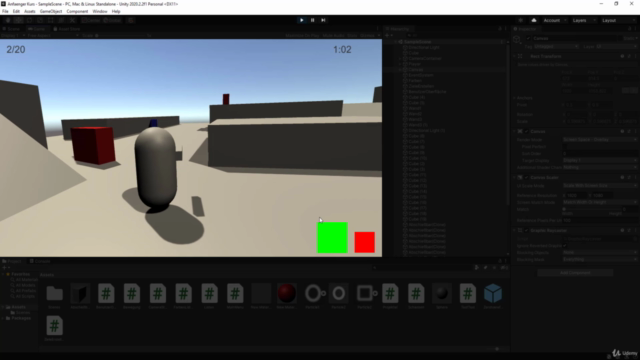
Task: Toggle the Canvas object active checkbox
Action: pyautogui.click(x=529, y=38)
